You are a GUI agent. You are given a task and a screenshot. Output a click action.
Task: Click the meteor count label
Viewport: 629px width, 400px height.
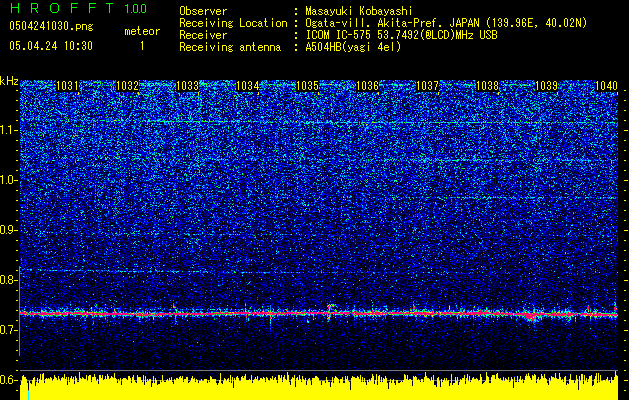click(142, 31)
